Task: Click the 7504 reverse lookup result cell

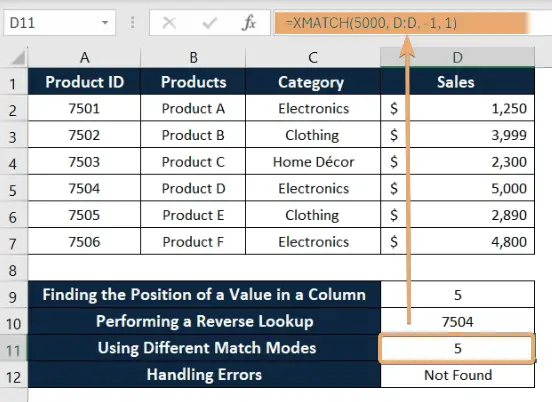Action: point(457,321)
